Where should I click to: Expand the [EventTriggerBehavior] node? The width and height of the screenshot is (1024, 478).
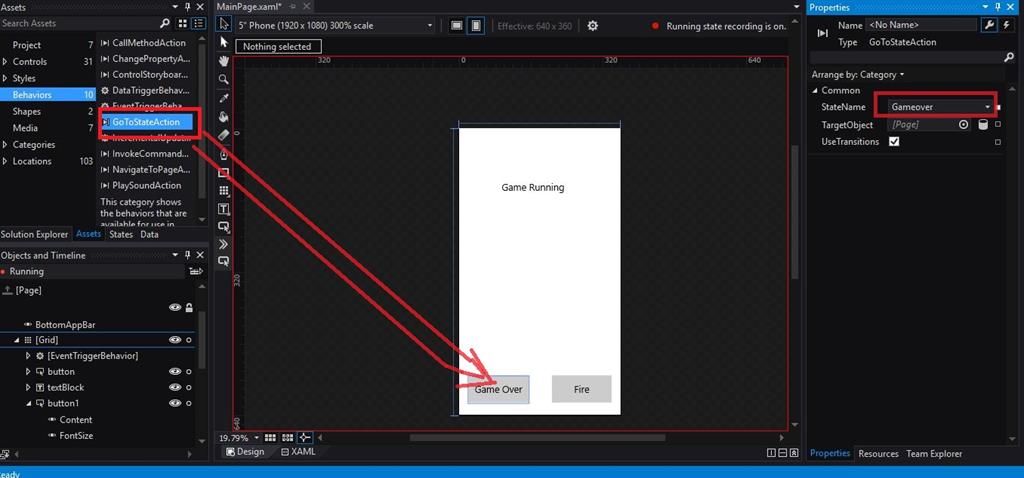(28, 356)
